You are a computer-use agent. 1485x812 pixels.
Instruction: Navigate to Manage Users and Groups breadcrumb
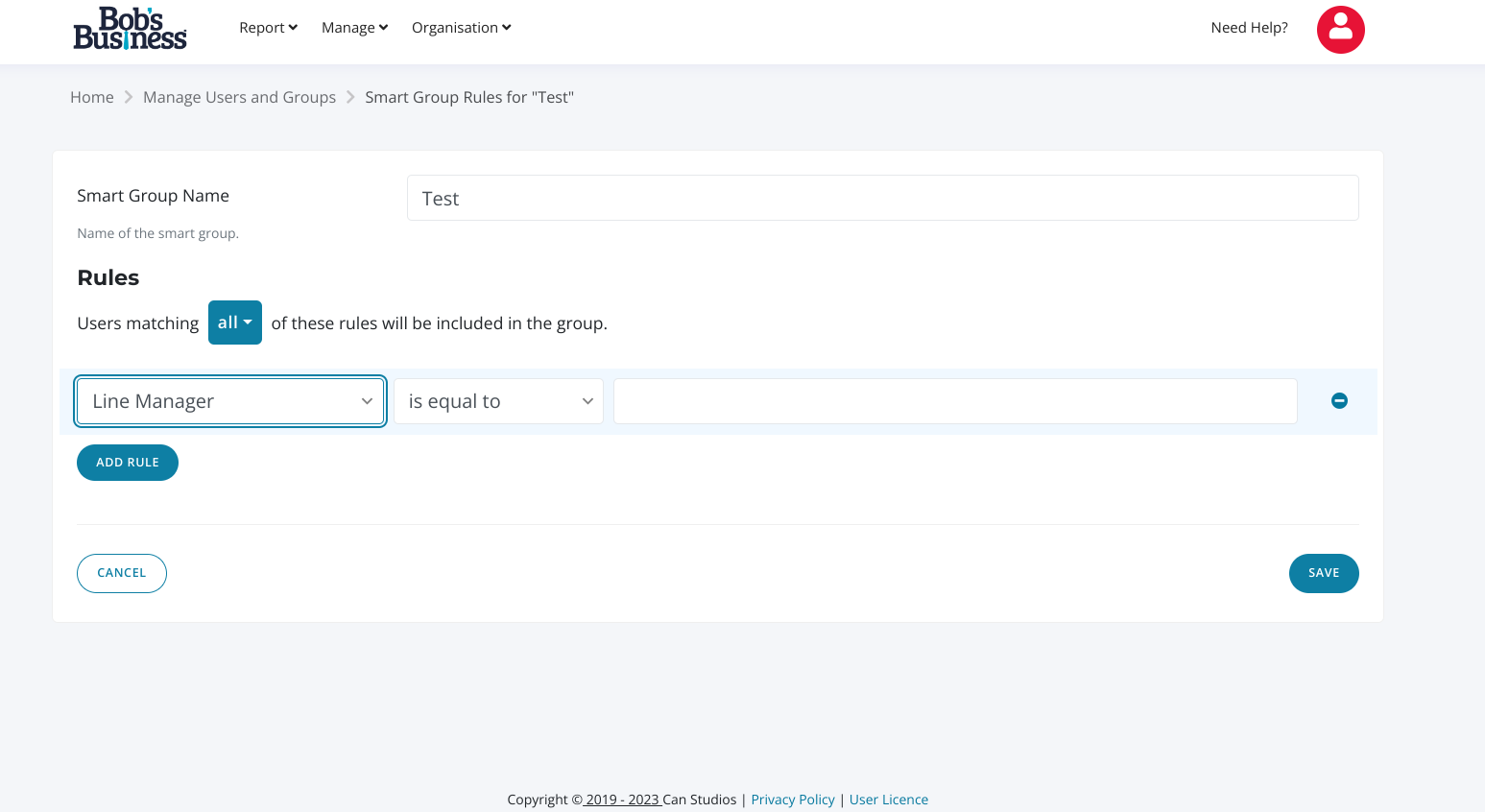click(239, 97)
